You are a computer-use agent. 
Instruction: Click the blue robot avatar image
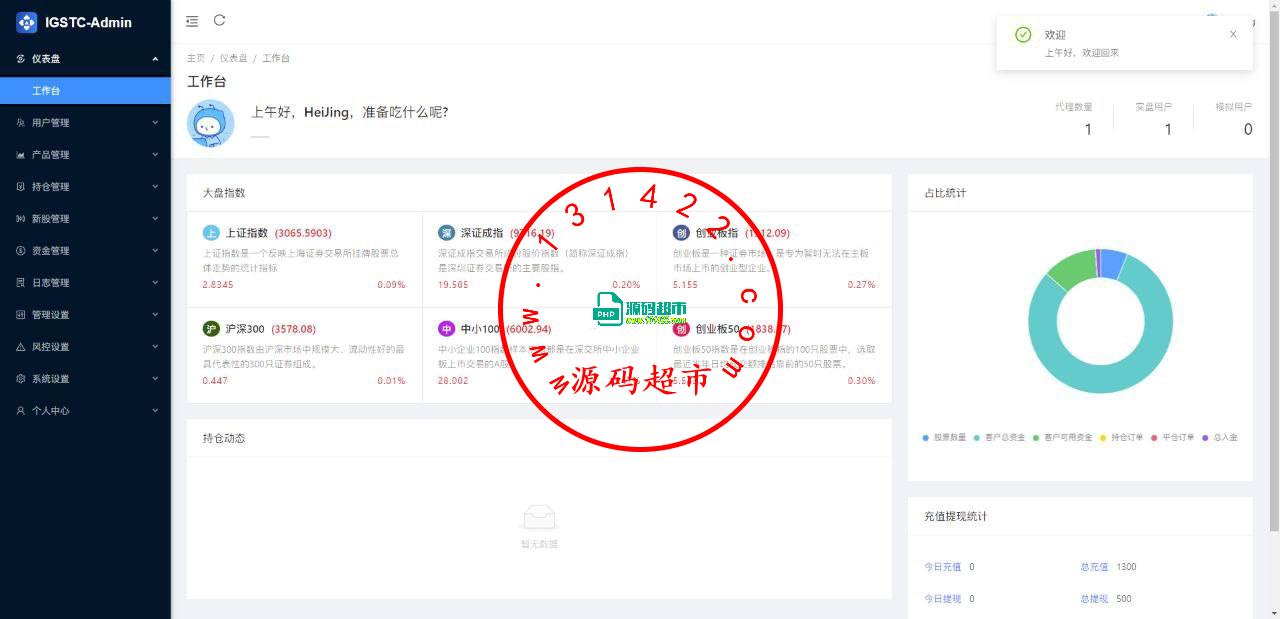tap(210, 124)
